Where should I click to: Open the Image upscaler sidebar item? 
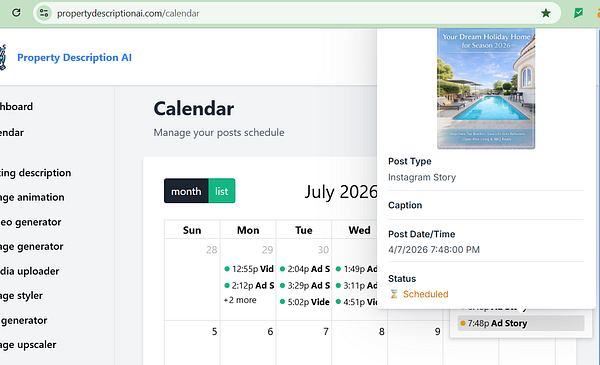28,345
